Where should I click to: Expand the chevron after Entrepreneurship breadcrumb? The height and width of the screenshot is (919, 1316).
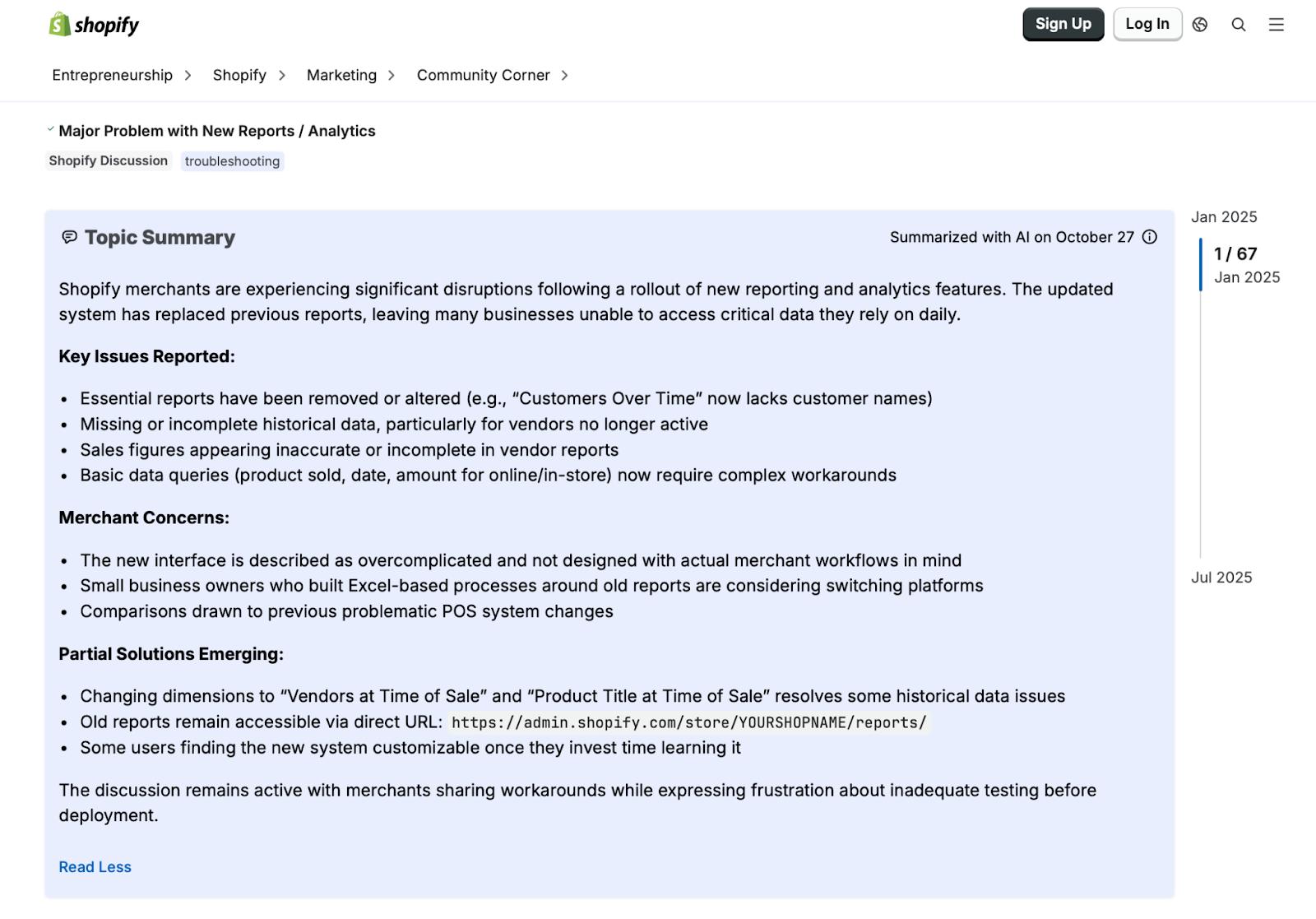click(188, 75)
